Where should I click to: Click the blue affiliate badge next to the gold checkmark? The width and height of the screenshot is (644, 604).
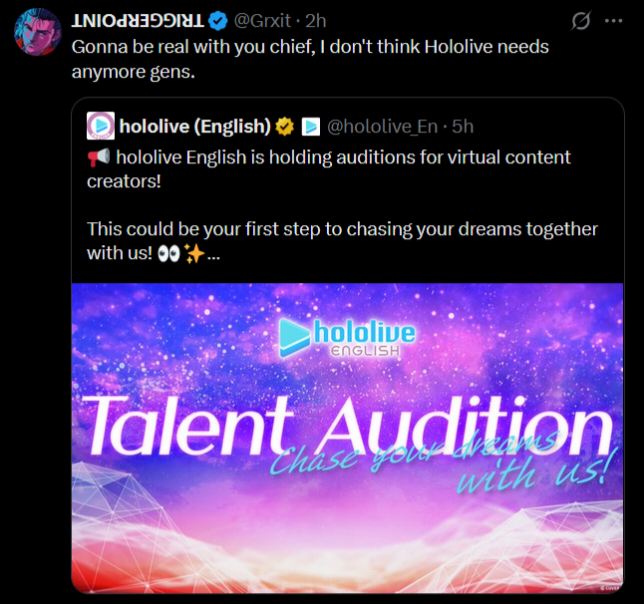pyautogui.click(x=310, y=126)
